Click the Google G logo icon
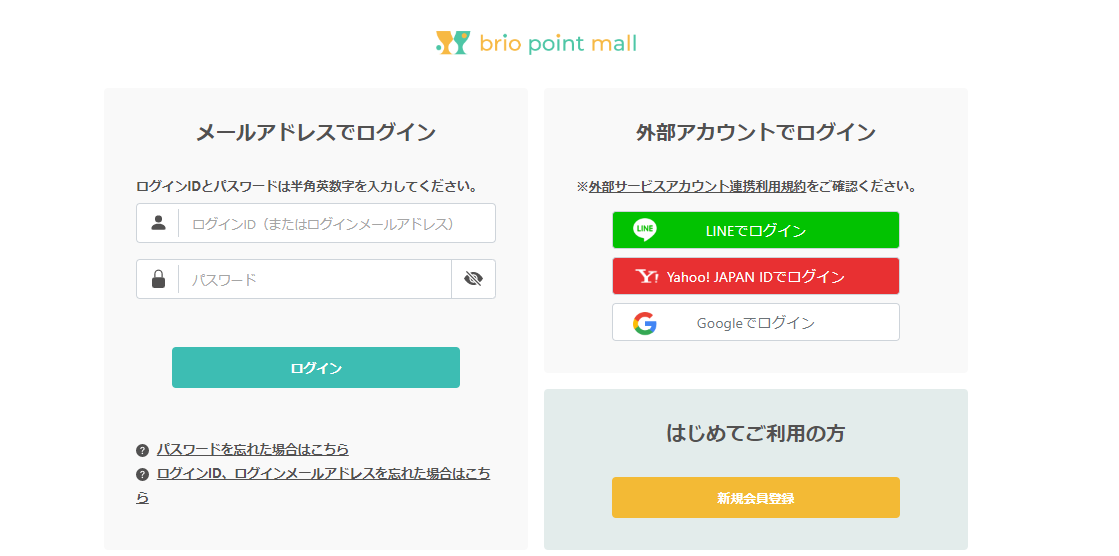1119x556 pixels. point(645,323)
